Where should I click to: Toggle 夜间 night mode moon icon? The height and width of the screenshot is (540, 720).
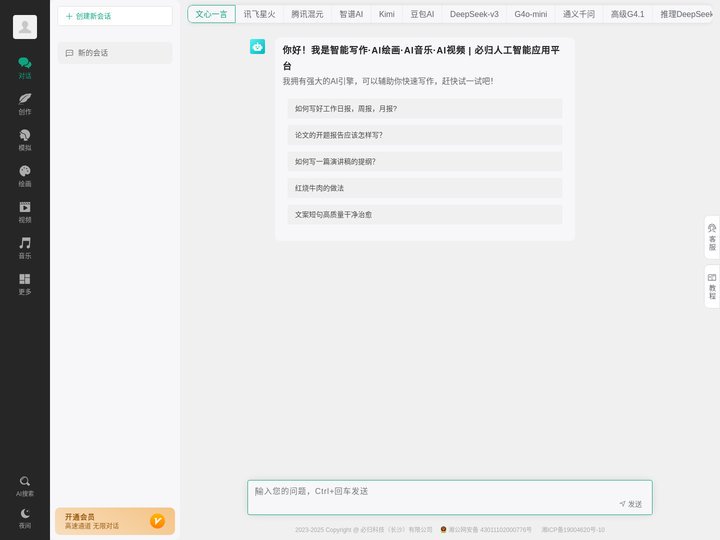pyautogui.click(x=25, y=518)
